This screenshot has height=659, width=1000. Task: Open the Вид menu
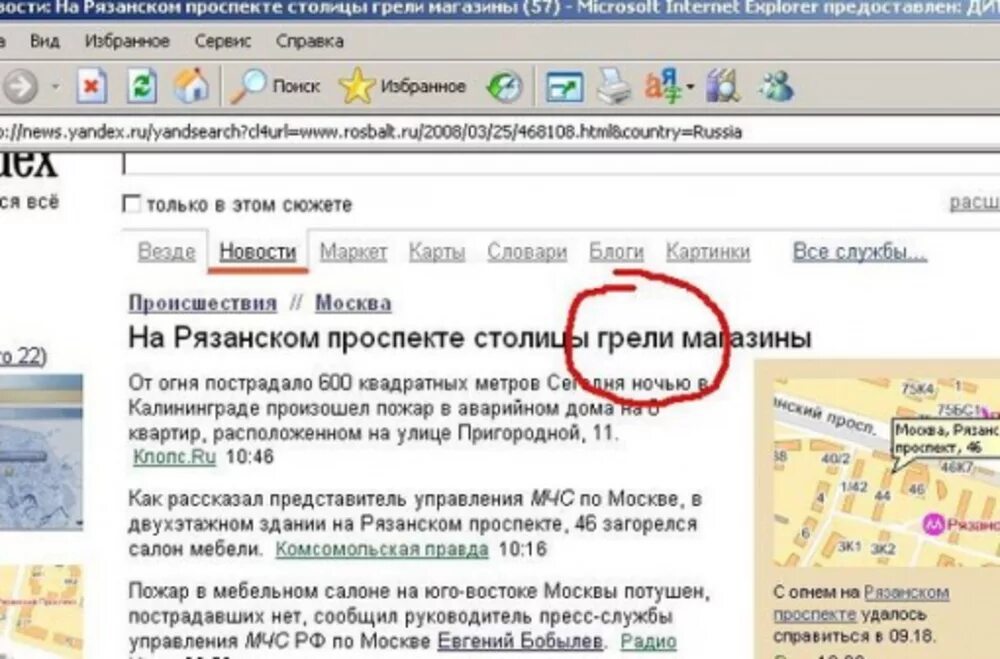45,41
